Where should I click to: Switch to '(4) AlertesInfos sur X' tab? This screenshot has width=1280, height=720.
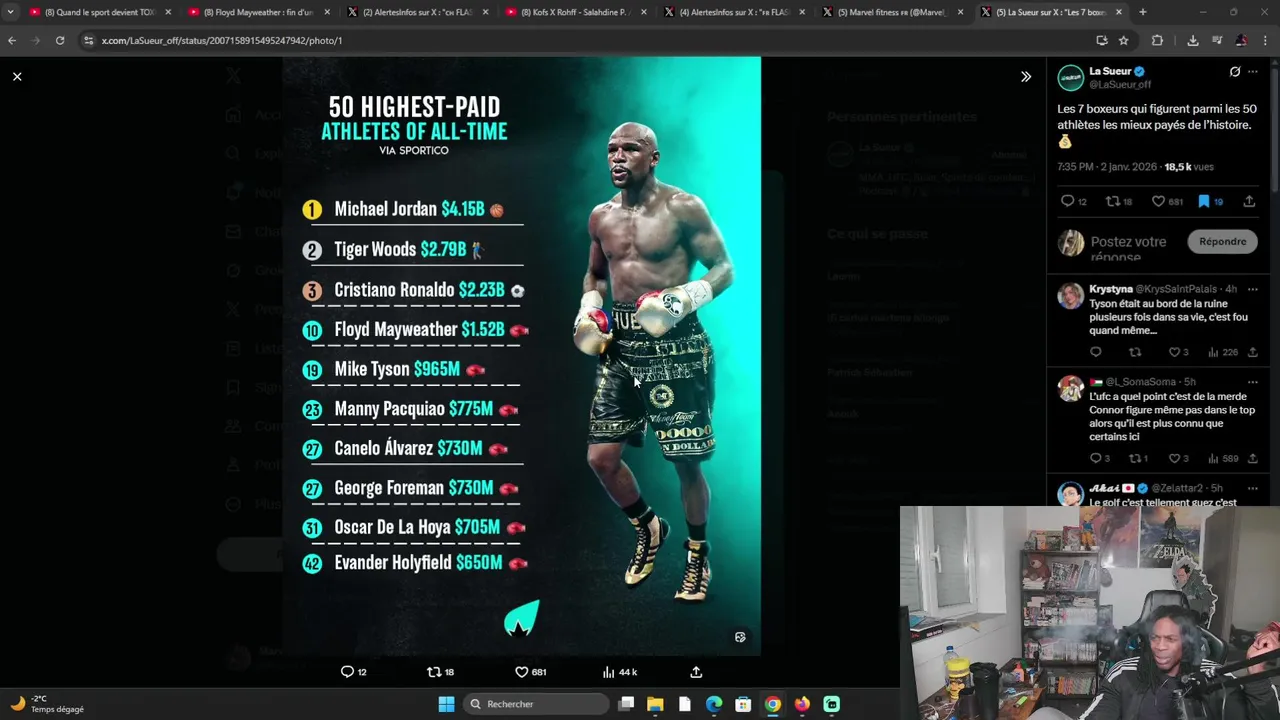click(x=734, y=12)
